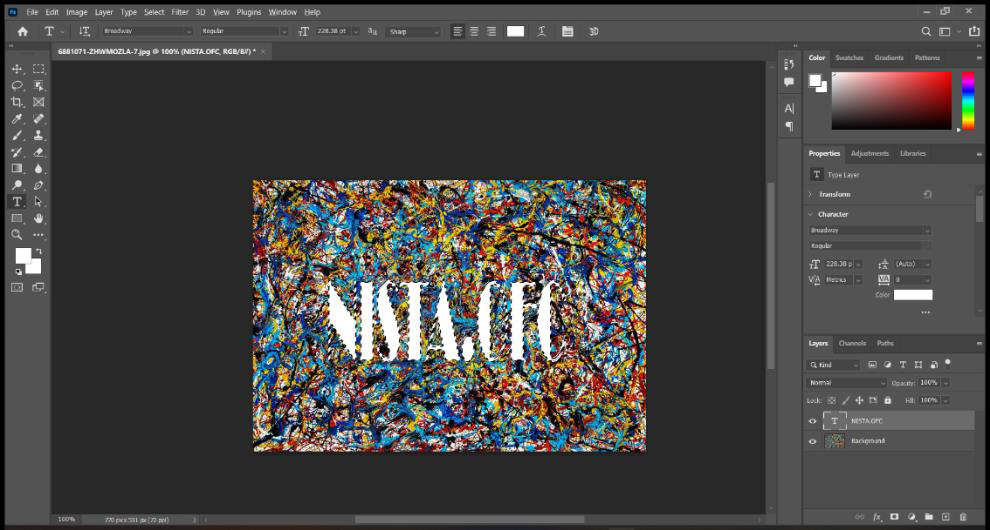Image resolution: width=990 pixels, height=530 pixels.
Task: Change the screen mode
Action: pos(39,287)
